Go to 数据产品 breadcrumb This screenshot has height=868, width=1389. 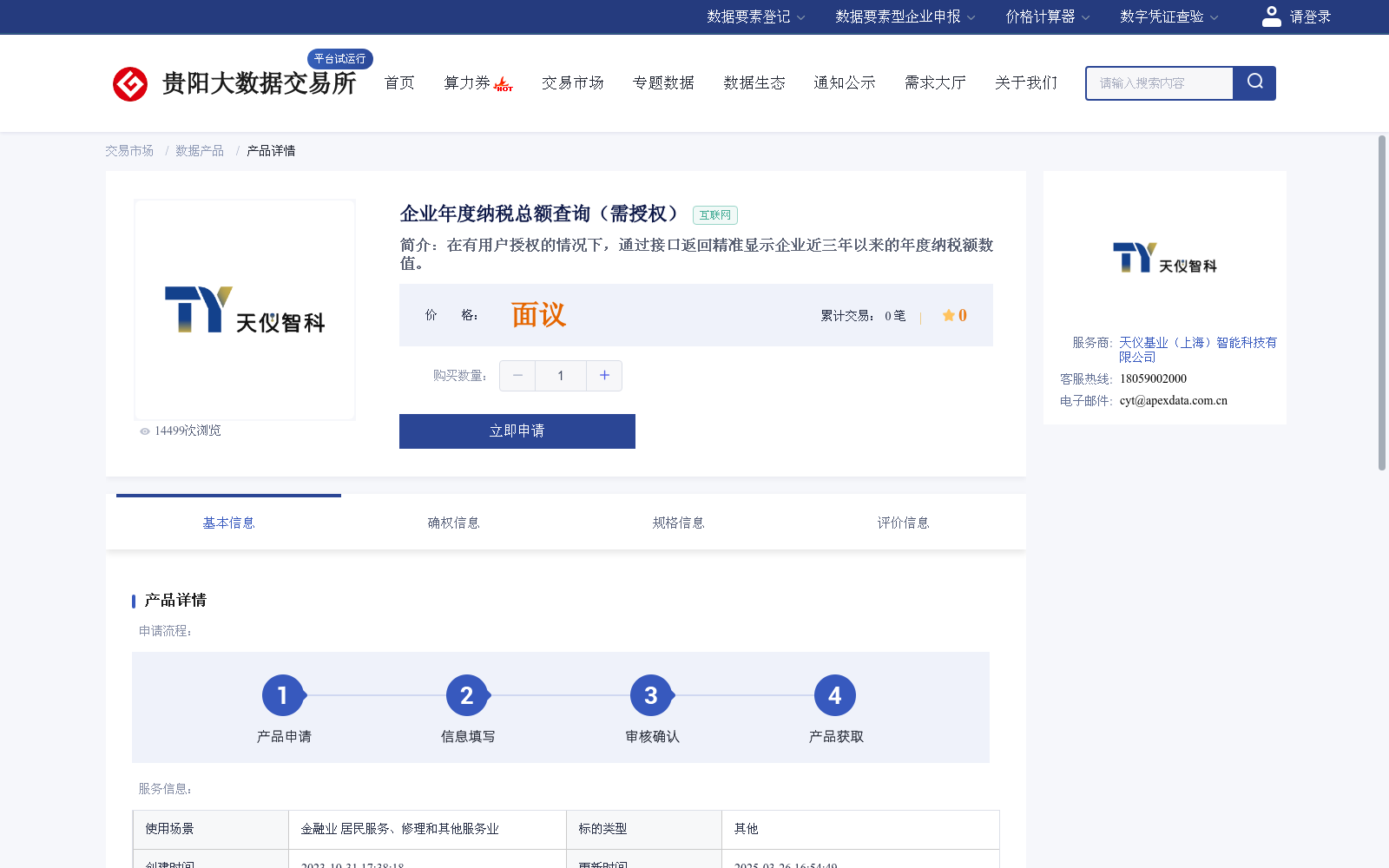[200, 151]
